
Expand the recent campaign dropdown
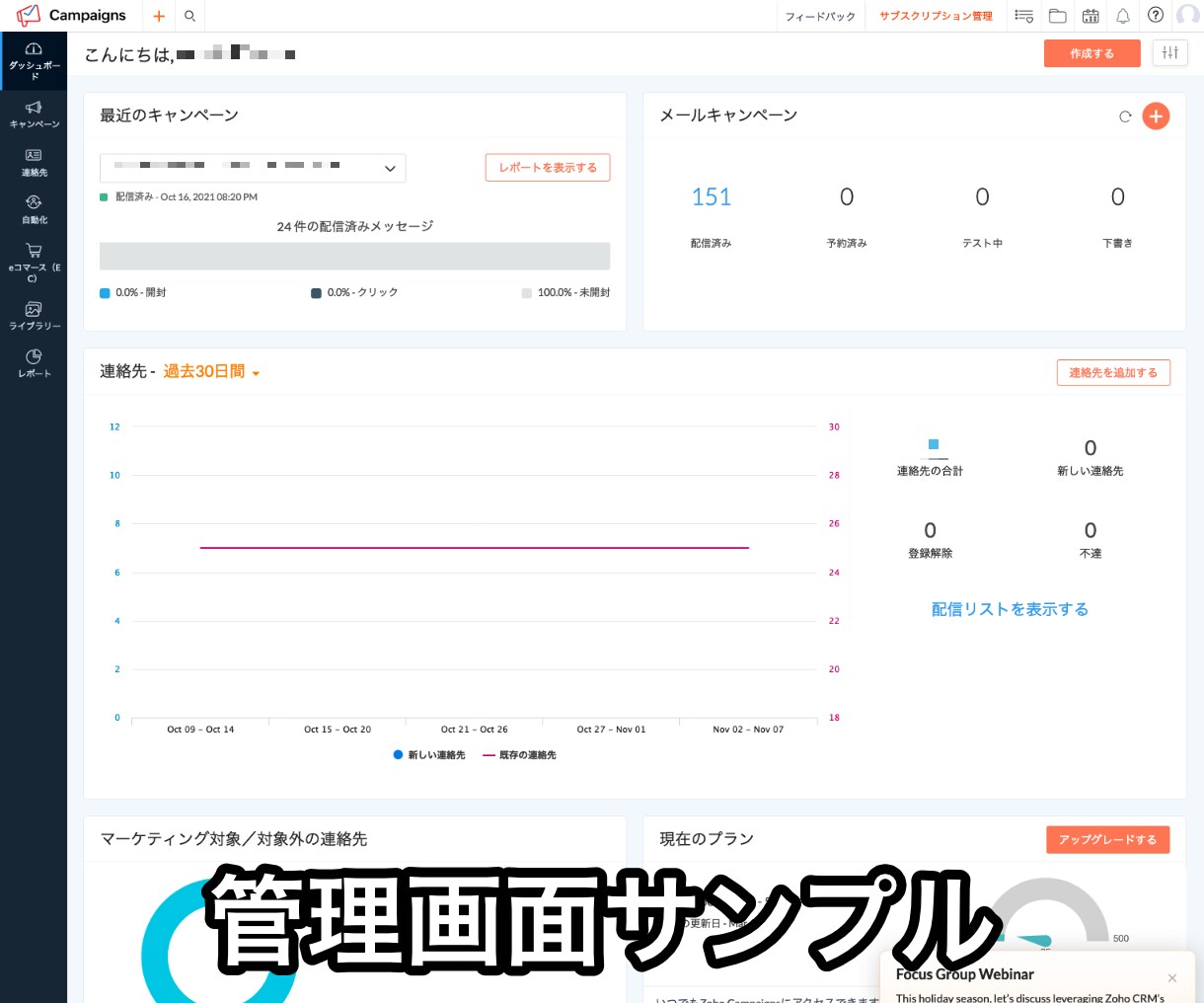pos(253,168)
